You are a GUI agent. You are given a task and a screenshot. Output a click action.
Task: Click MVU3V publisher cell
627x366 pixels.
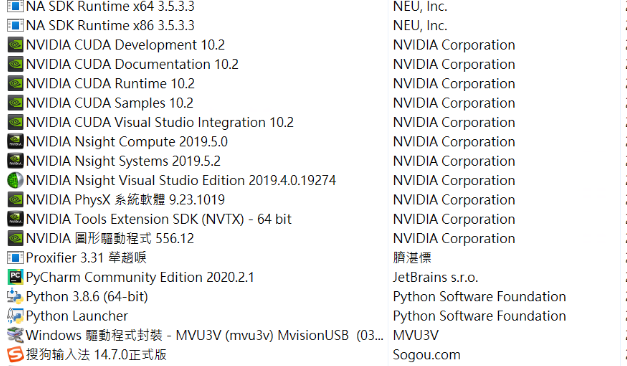415,335
